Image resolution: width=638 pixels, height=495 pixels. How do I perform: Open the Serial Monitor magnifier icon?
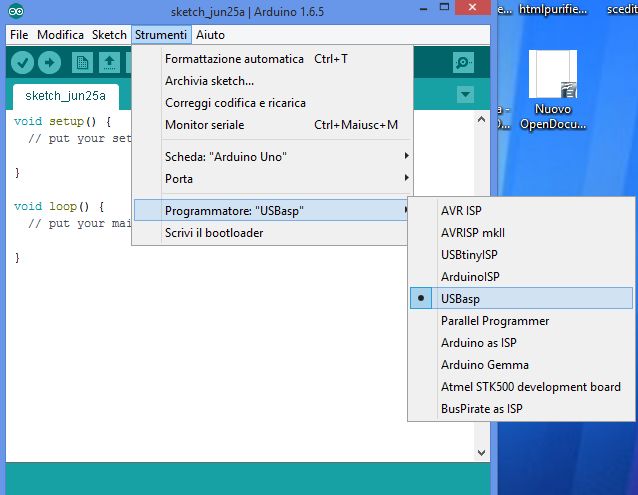pyautogui.click(x=463, y=63)
